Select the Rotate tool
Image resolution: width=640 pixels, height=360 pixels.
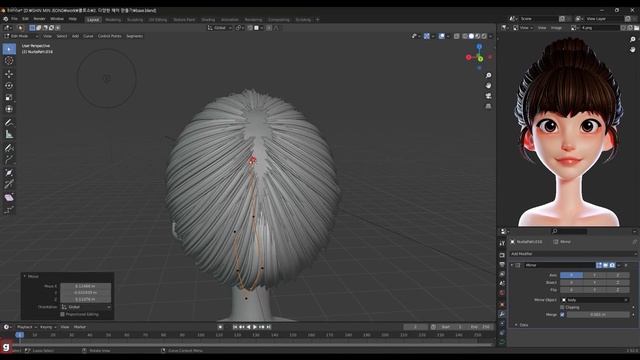(x=9, y=86)
